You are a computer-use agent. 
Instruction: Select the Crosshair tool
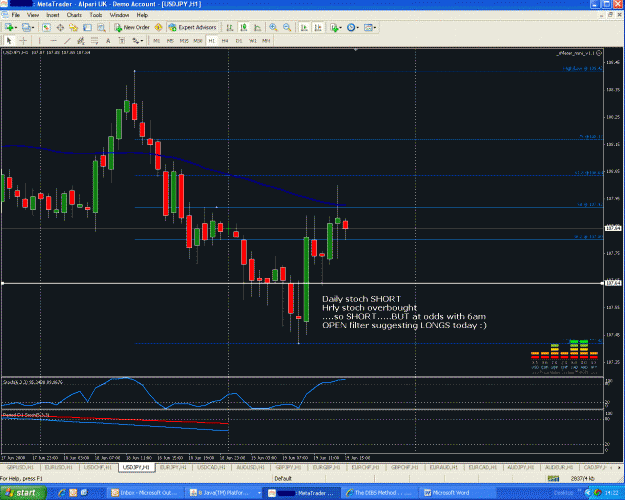(23, 41)
